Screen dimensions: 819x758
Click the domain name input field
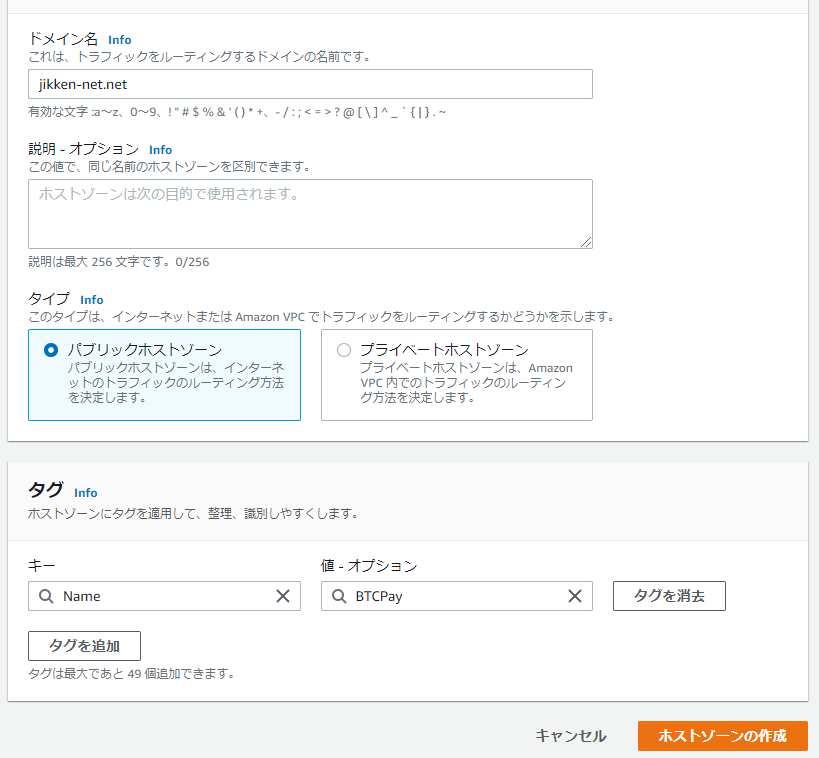(x=310, y=84)
